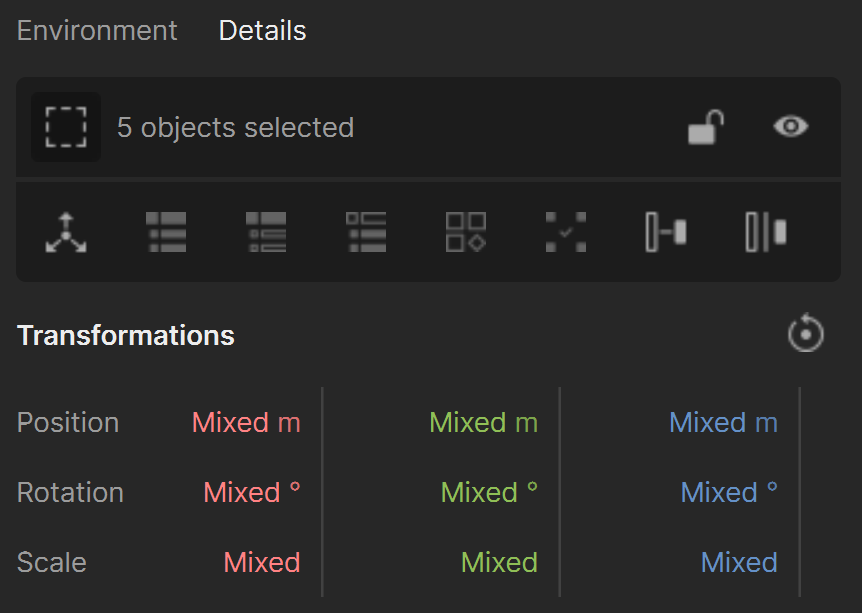Click the squares-and-diamond grid icon
This screenshot has height=613, width=862.
pyautogui.click(x=466, y=232)
